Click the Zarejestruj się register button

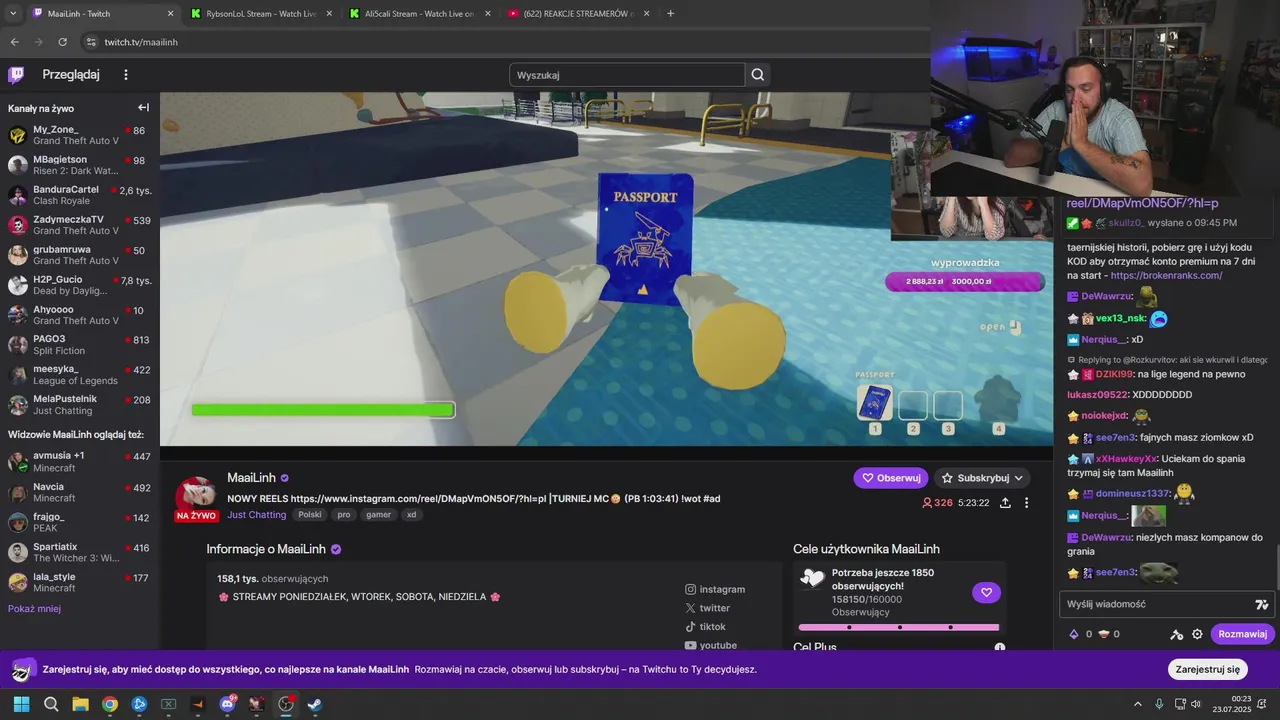pos(1207,669)
